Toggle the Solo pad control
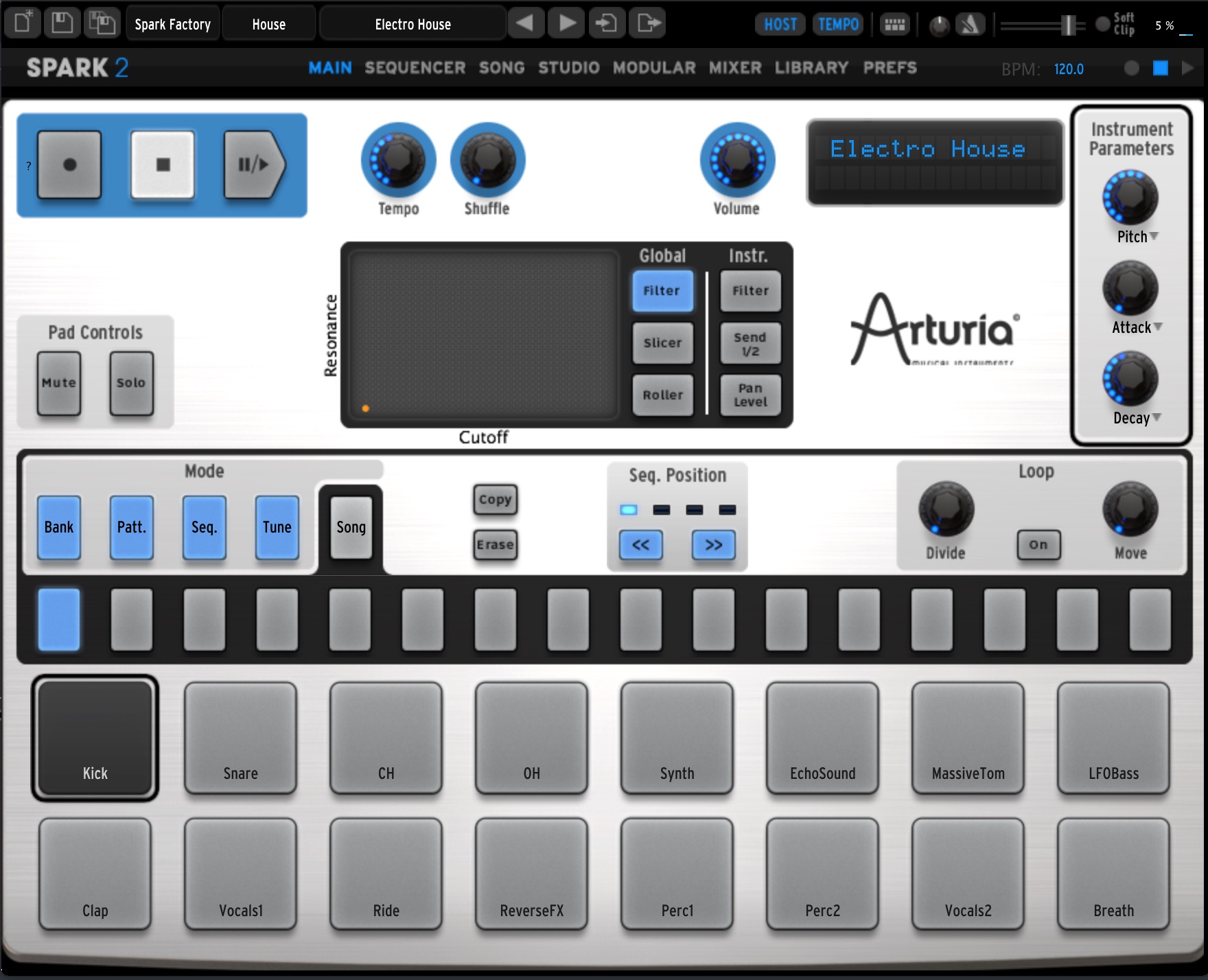The width and height of the screenshot is (1208, 980). coord(131,383)
